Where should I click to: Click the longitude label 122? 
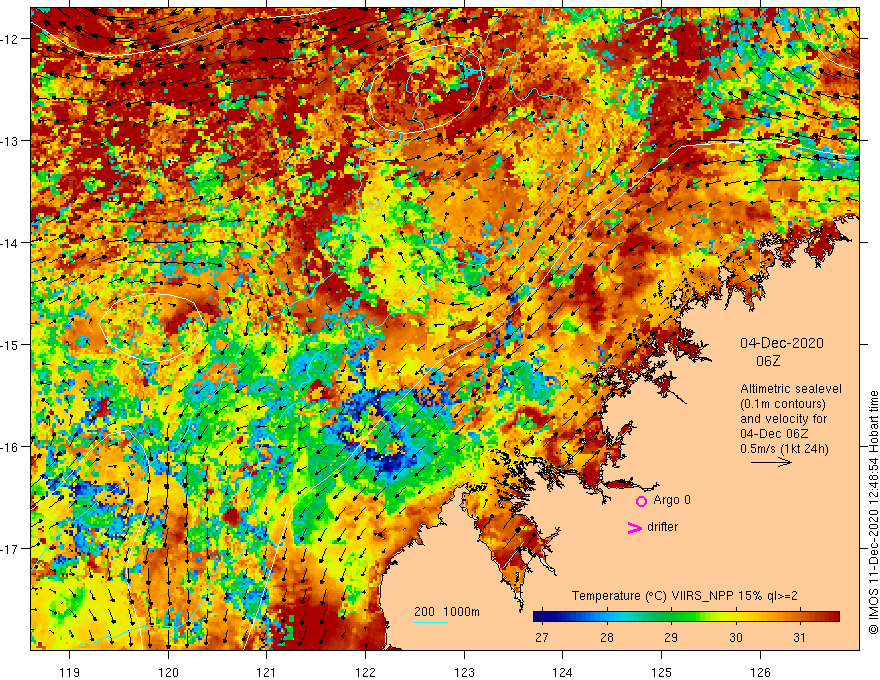pyautogui.click(x=365, y=672)
